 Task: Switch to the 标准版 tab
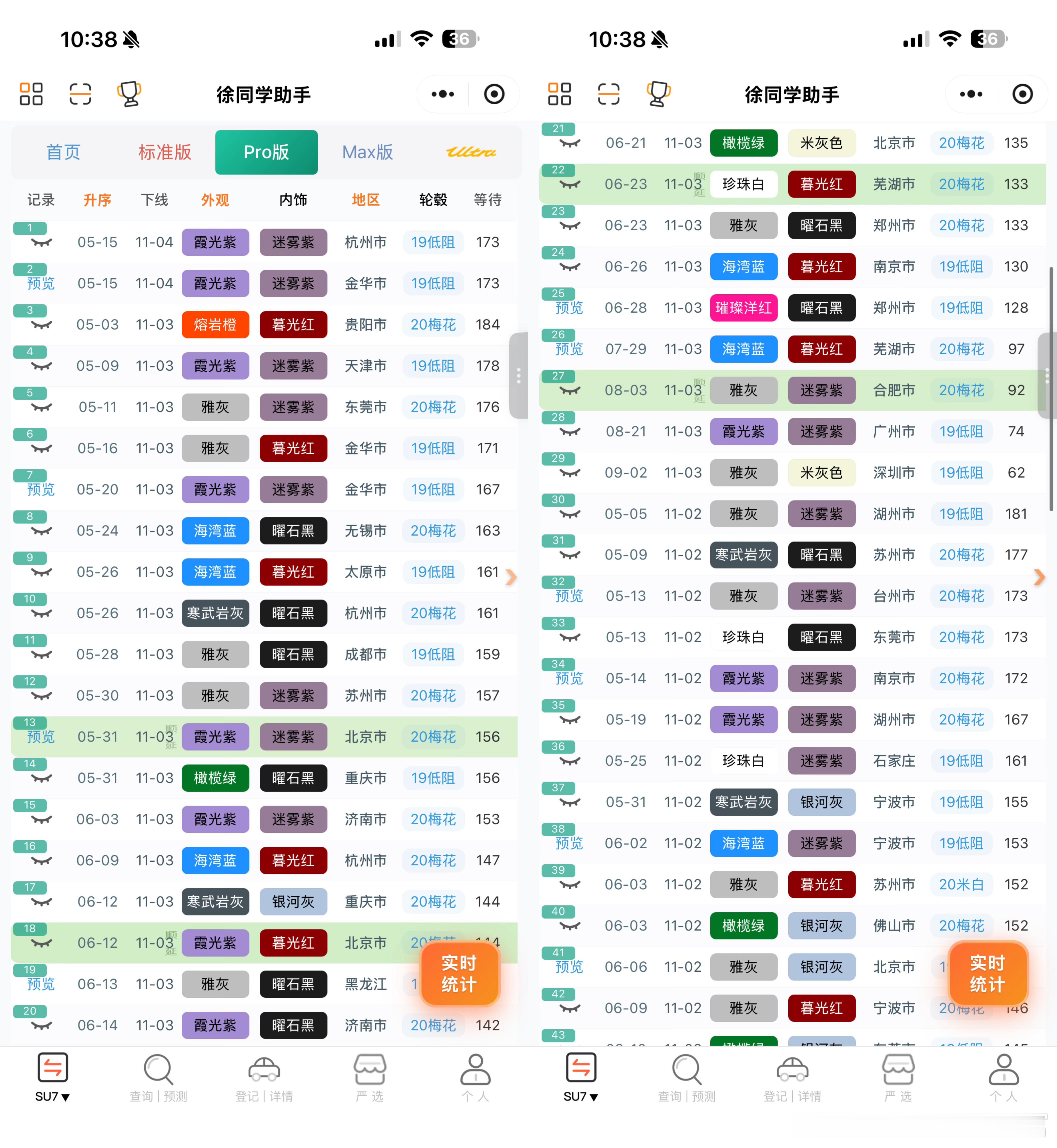click(165, 152)
